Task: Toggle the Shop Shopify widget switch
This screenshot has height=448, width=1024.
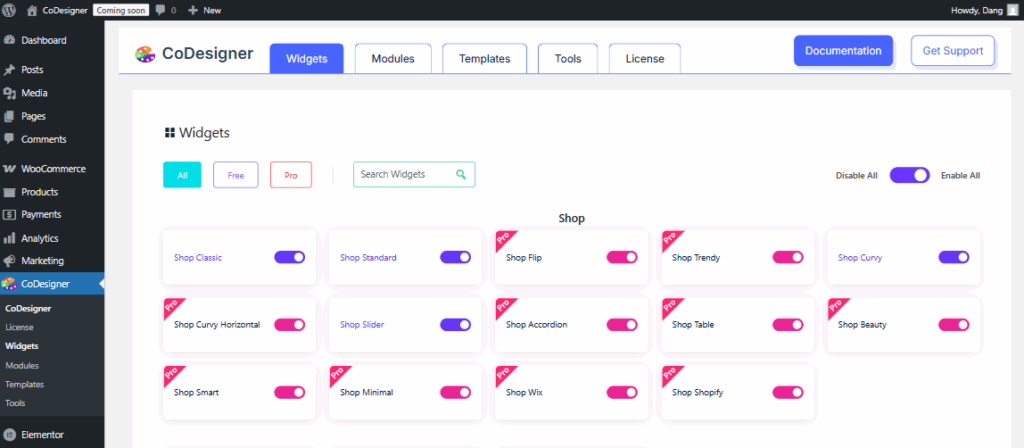Action: (x=788, y=392)
